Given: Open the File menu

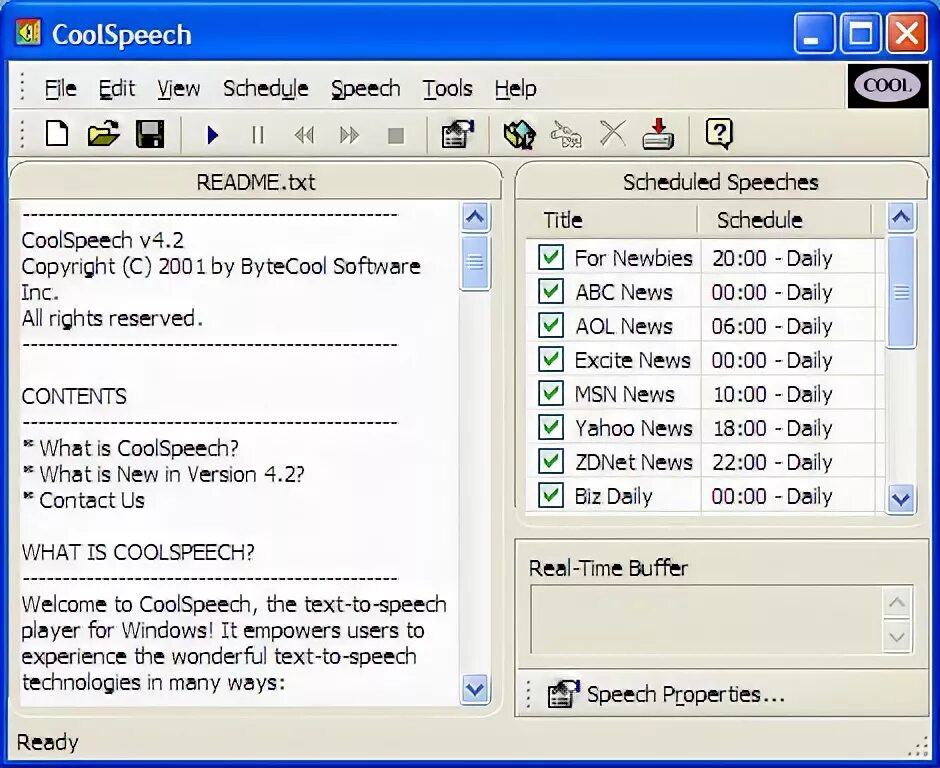Looking at the screenshot, I should (61, 89).
